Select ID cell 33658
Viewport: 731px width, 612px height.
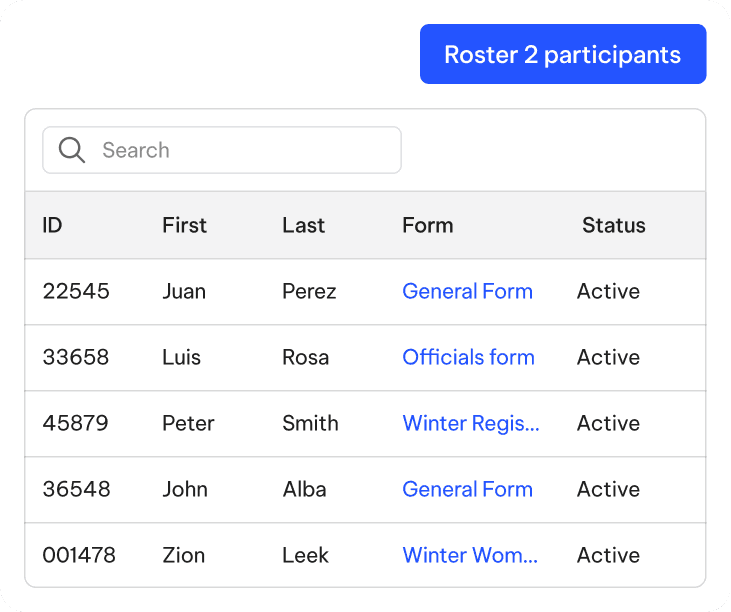pyautogui.click(x=76, y=358)
